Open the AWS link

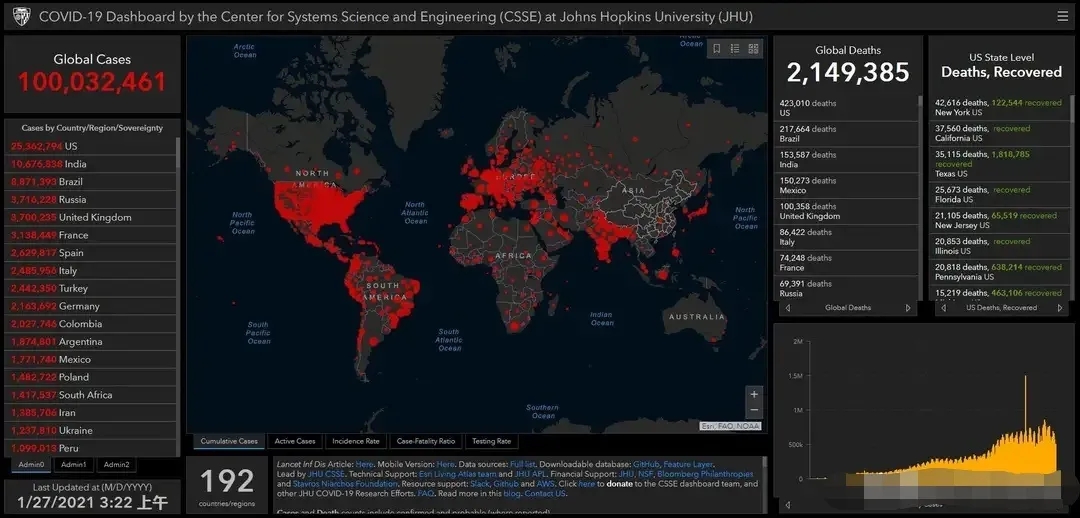point(545,484)
